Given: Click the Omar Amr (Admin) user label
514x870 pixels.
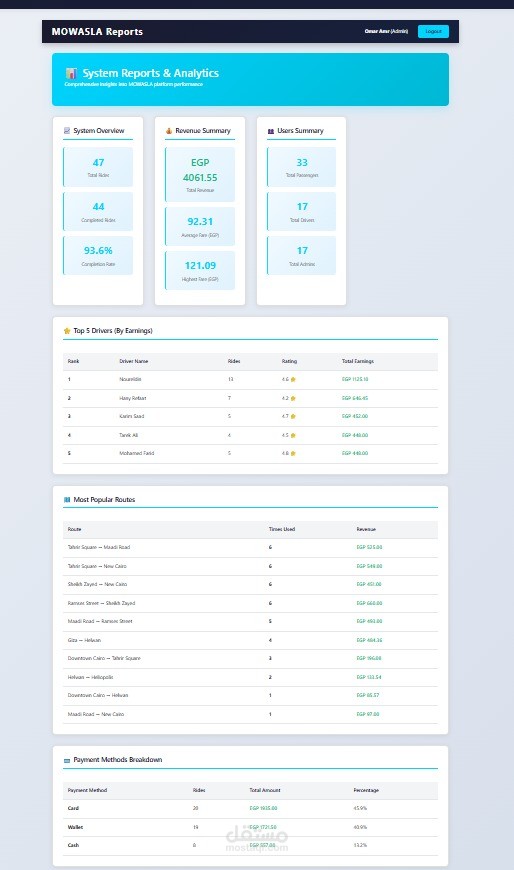Looking at the screenshot, I should click(x=386, y=32).
